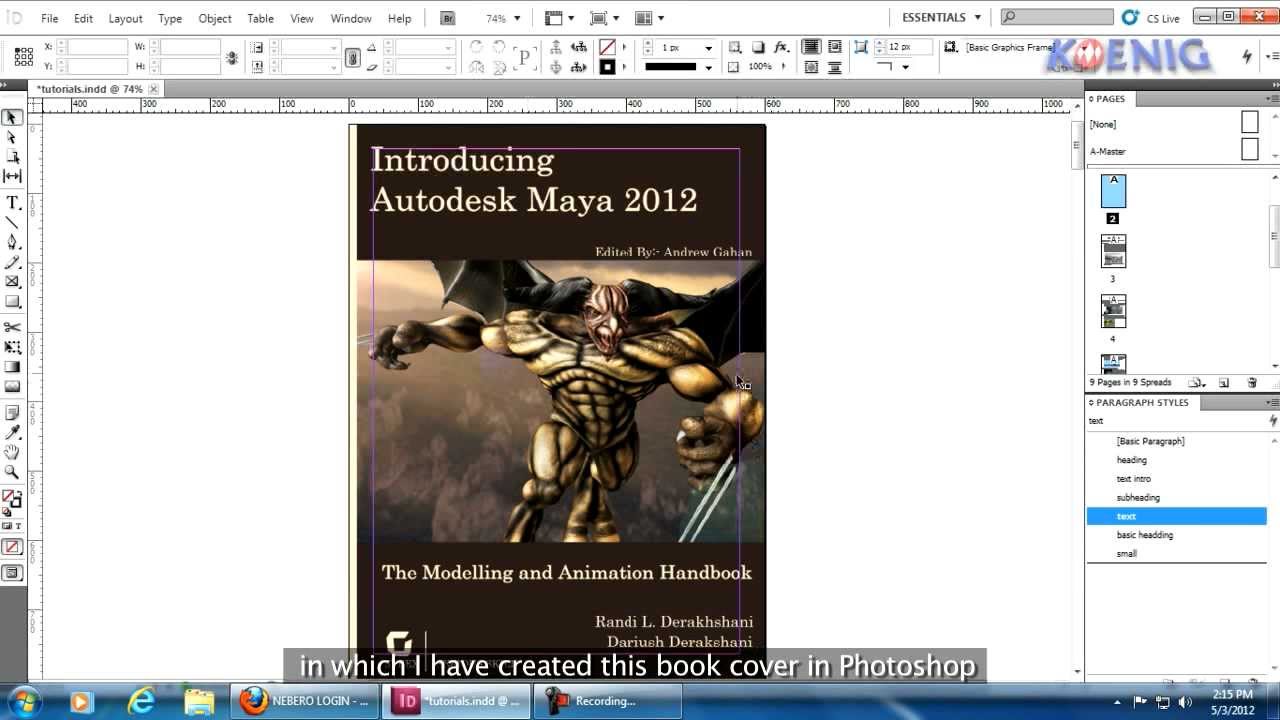This screenshot has height=720, width=1280.
Task: Click create new page icon in Pages panel
Action: (1223, 383)
